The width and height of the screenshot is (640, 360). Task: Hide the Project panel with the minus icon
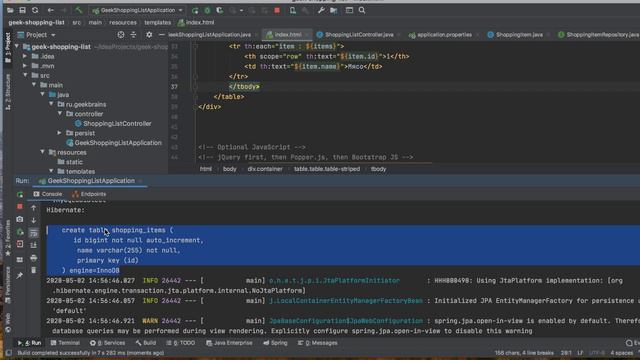[162, 35]
